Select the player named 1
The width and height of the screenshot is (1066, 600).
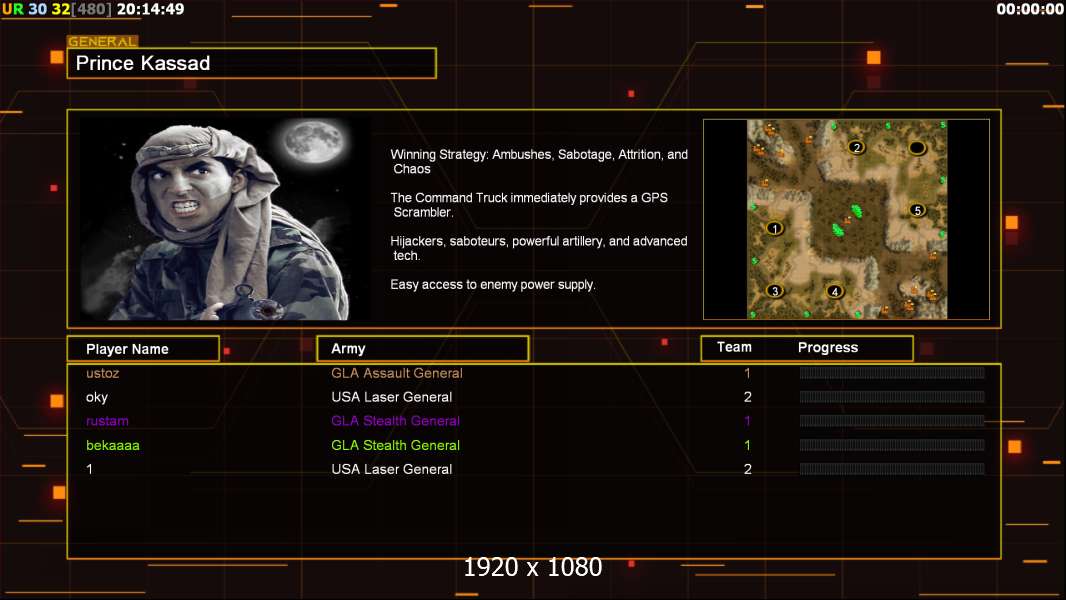click(89, 469)
